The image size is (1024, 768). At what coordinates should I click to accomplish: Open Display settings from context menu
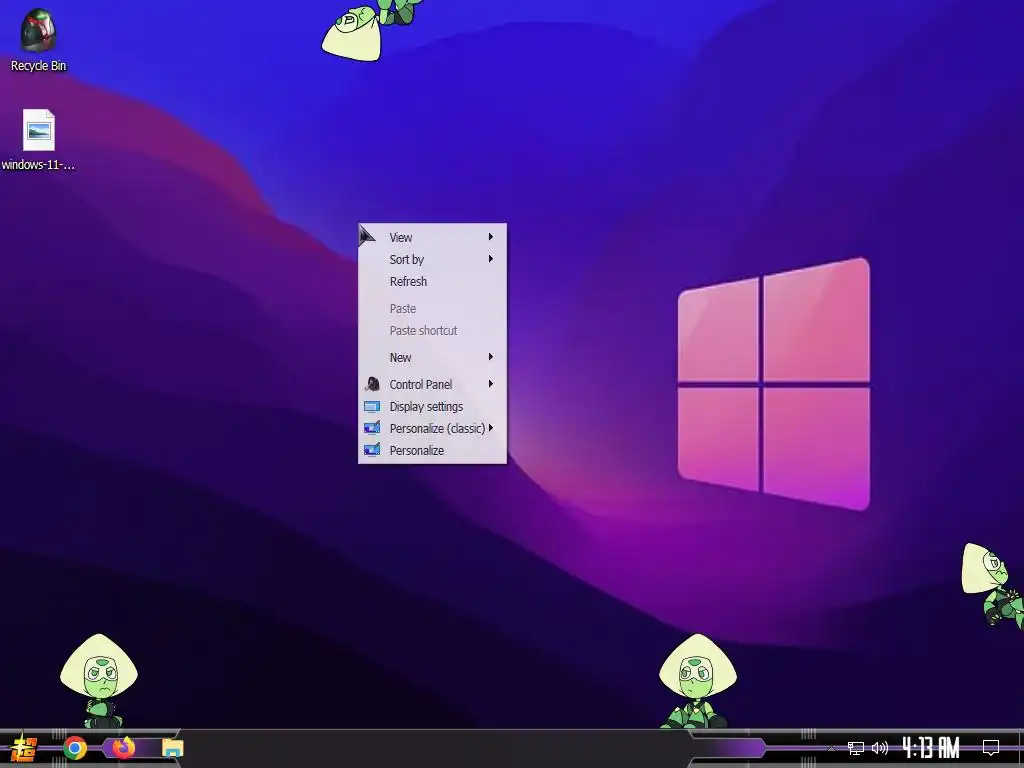[x=432, y=406]
